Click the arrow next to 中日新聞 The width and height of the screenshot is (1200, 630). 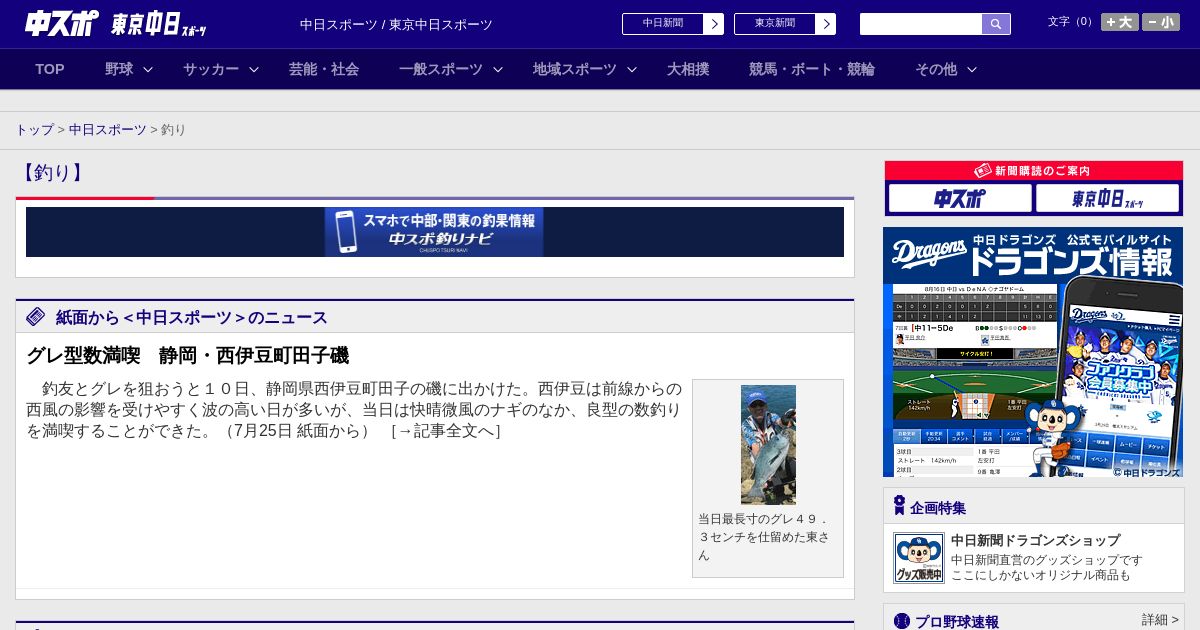[x=714, y=24]
